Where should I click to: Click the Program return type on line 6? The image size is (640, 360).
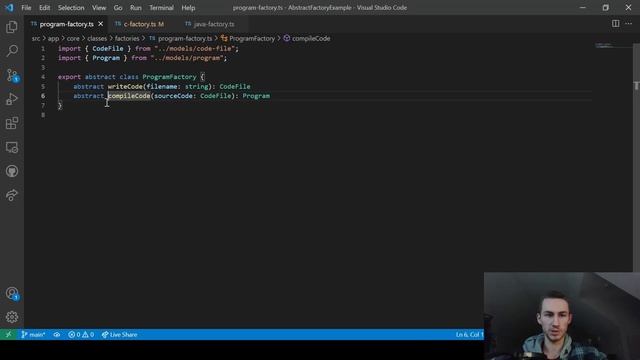(x=256, y=96)
